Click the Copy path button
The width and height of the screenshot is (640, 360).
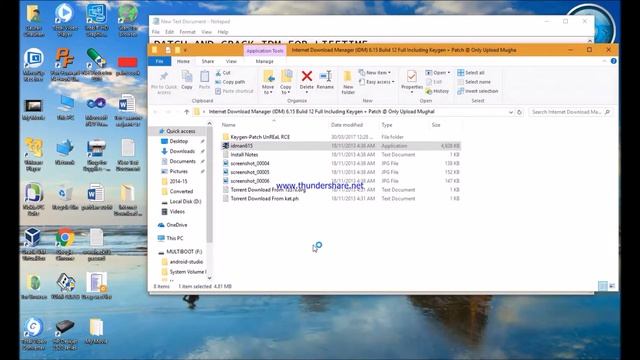[x=230, y=82]
